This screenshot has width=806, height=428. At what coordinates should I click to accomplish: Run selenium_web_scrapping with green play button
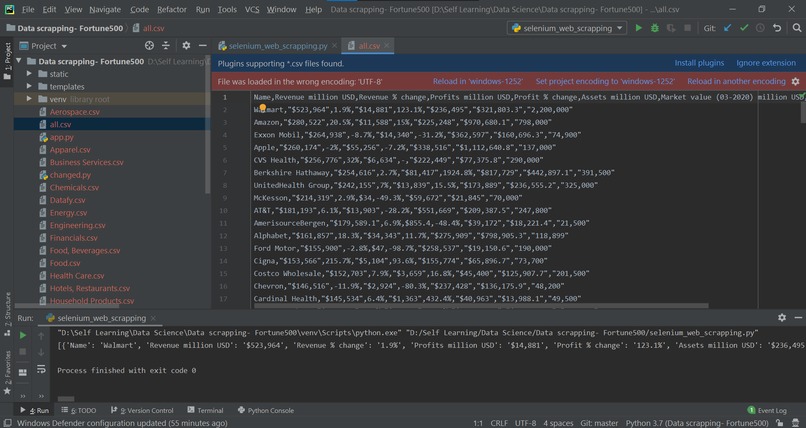click(638, 28)
